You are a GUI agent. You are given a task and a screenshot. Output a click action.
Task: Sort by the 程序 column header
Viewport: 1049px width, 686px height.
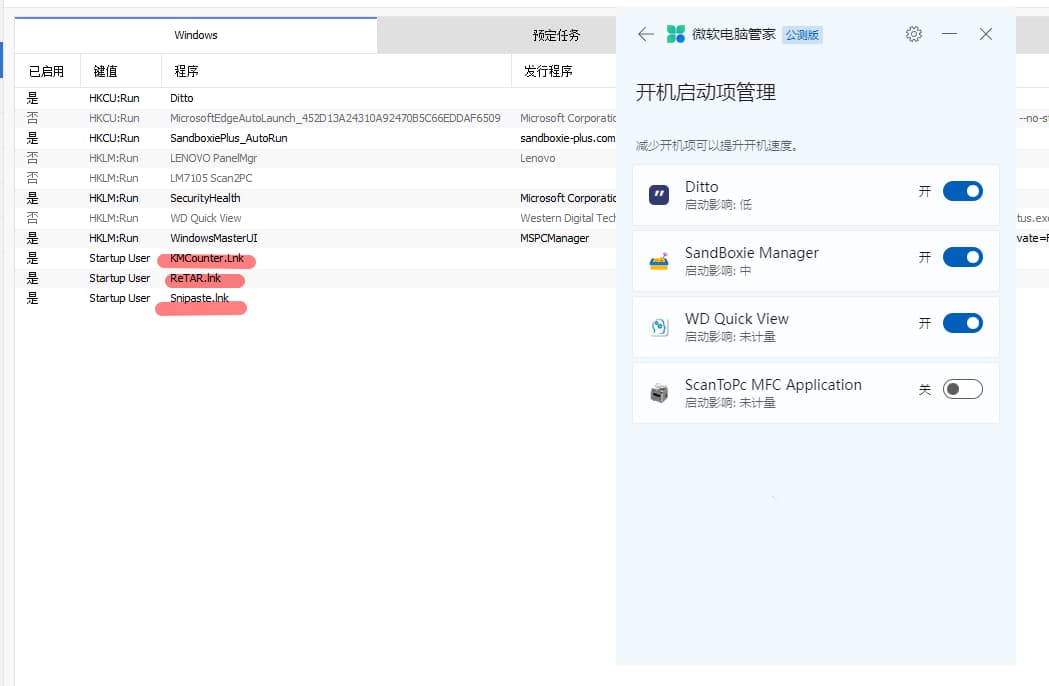click(x=186, y=71)
